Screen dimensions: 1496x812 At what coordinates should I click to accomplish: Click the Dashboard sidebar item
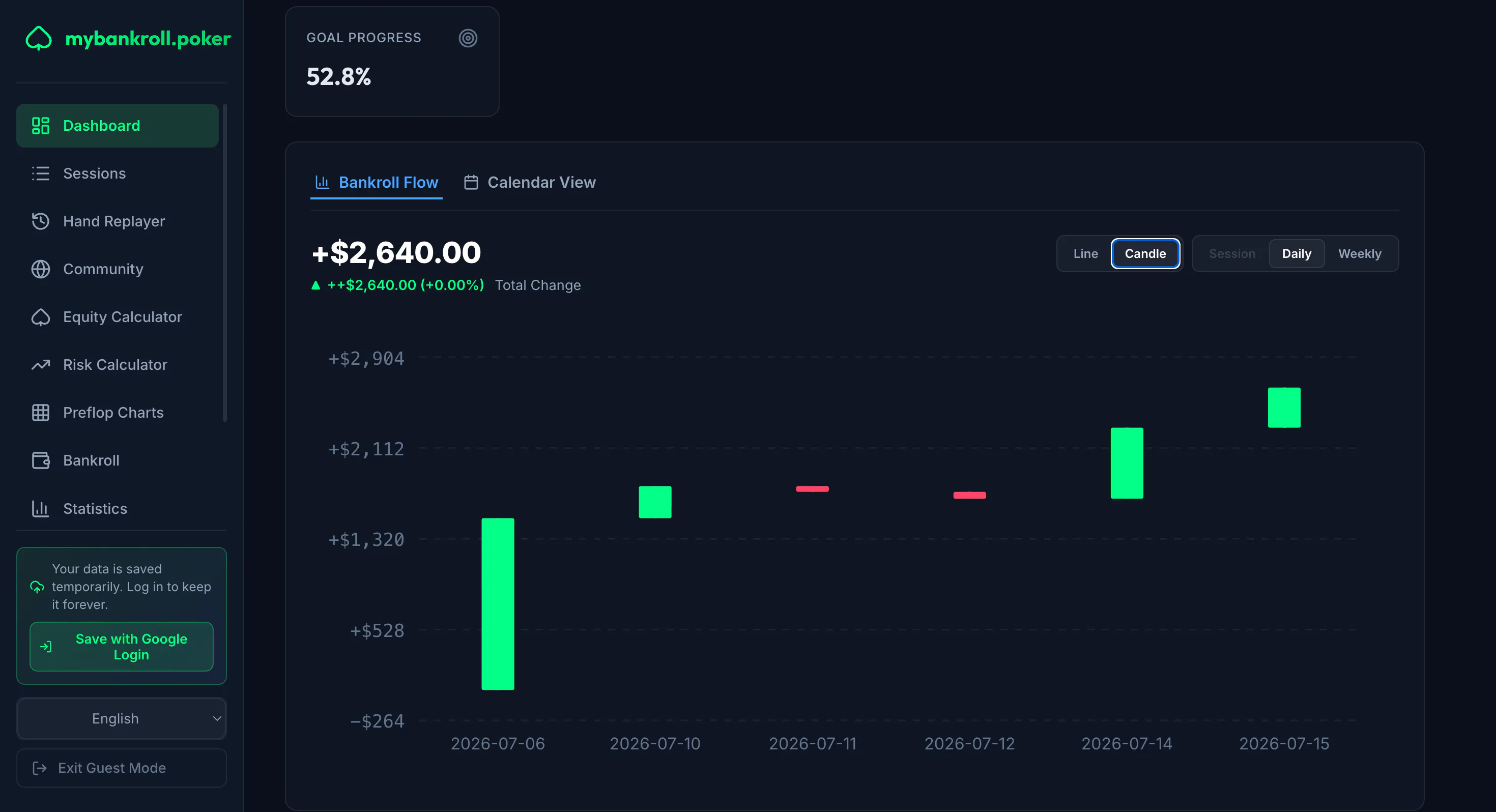click(118, 126)
